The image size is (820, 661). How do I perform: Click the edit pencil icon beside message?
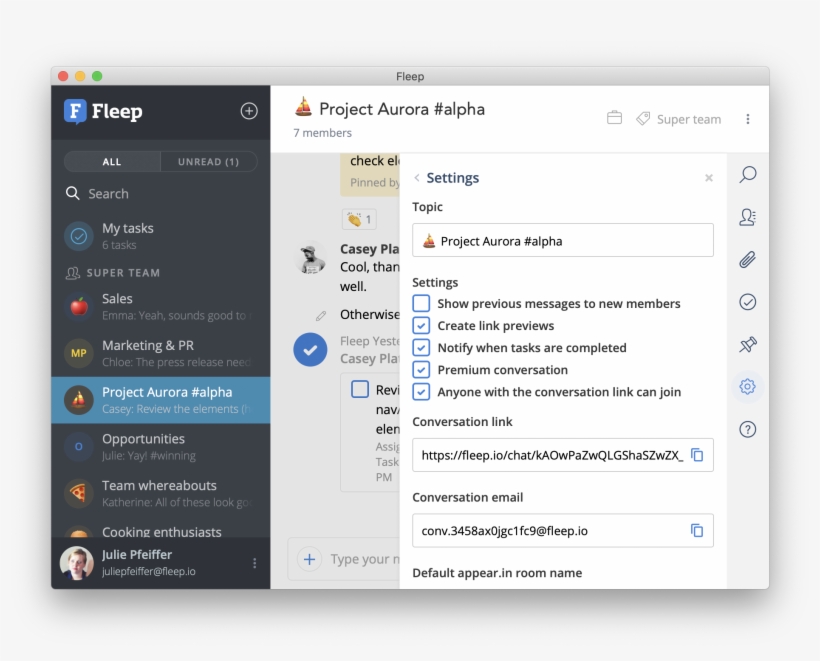coord(321,315)
